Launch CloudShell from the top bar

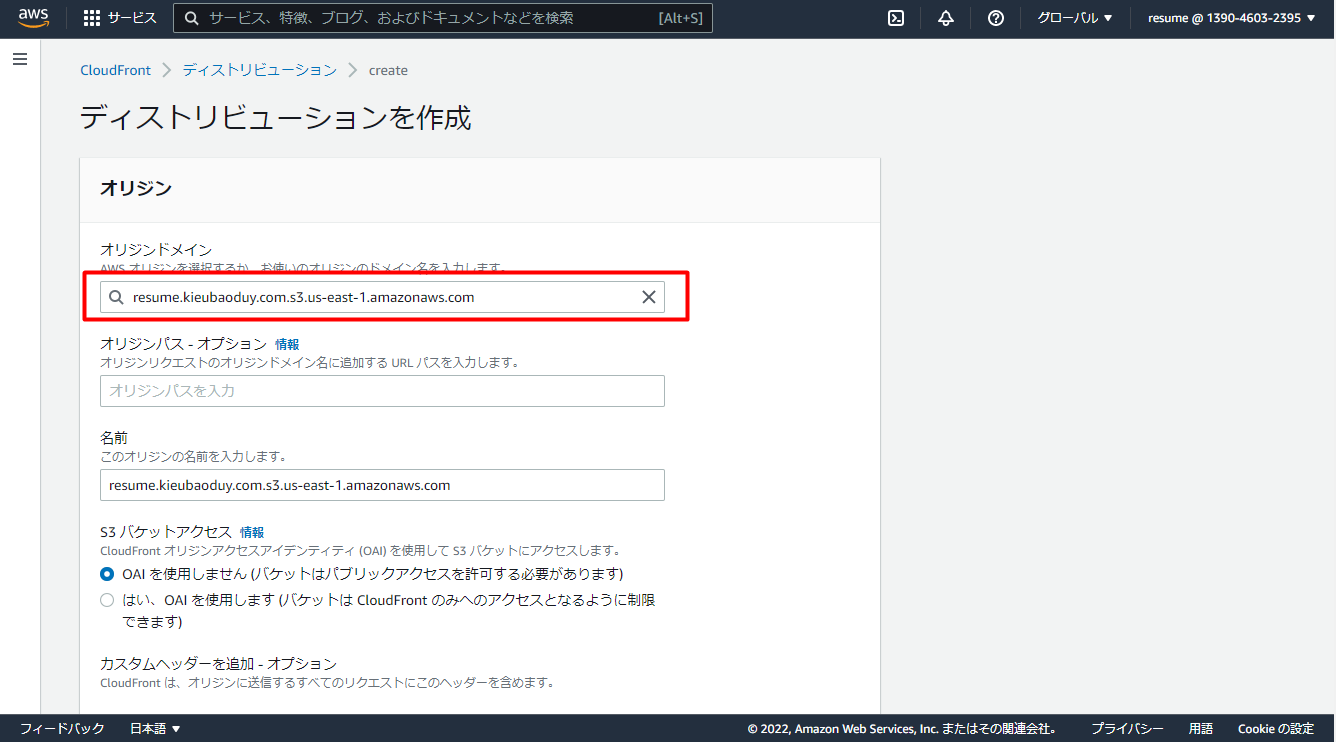[x=897, y=18]
